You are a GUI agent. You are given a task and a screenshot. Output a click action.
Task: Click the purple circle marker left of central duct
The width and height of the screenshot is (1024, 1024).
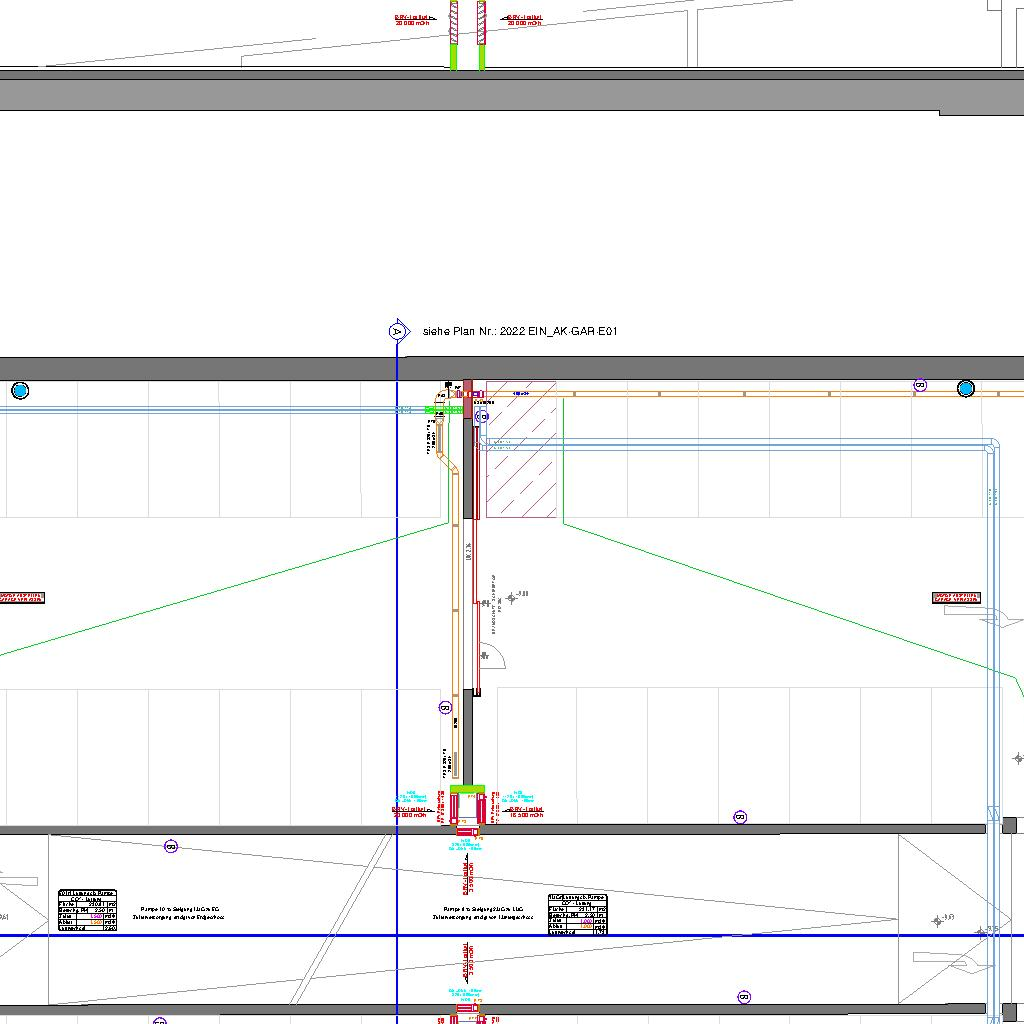coord(446,708)
